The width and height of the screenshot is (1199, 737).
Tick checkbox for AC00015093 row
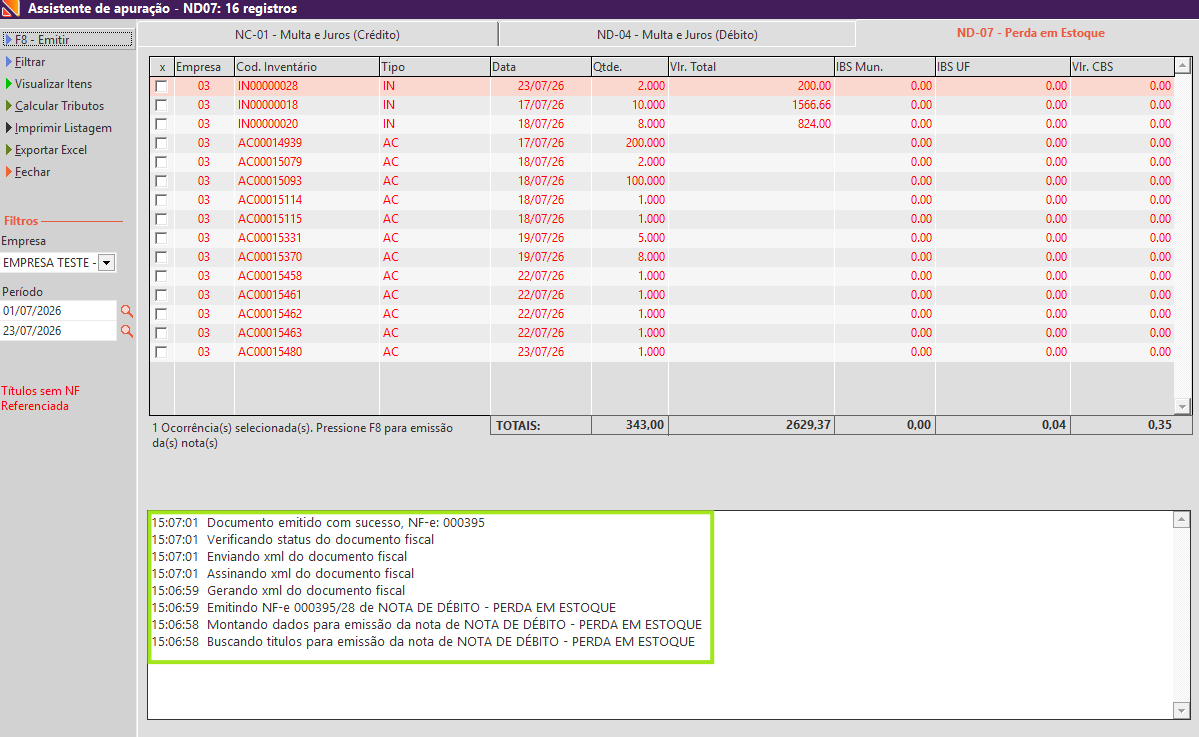click(161, 181)
